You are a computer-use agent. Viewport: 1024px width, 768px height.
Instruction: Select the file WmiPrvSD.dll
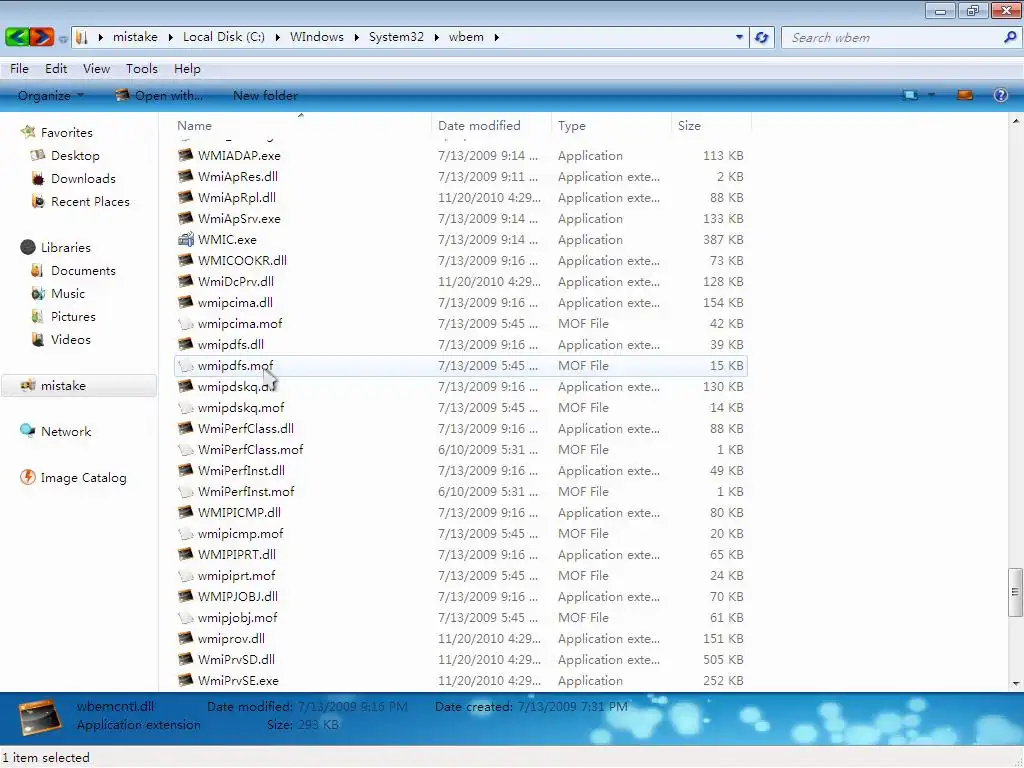coord(460,659)
